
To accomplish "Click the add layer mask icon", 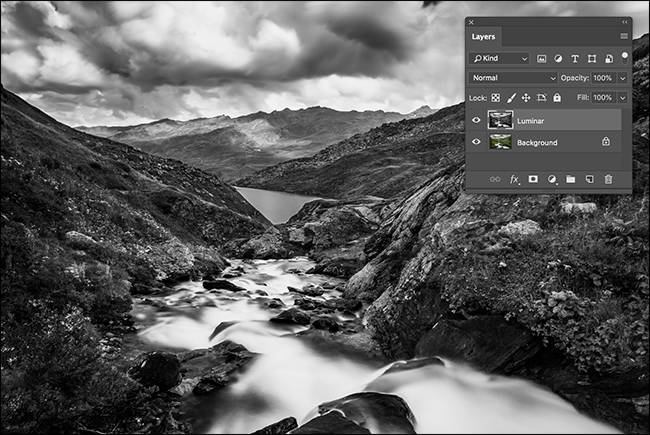I will [x=533, y=179].
